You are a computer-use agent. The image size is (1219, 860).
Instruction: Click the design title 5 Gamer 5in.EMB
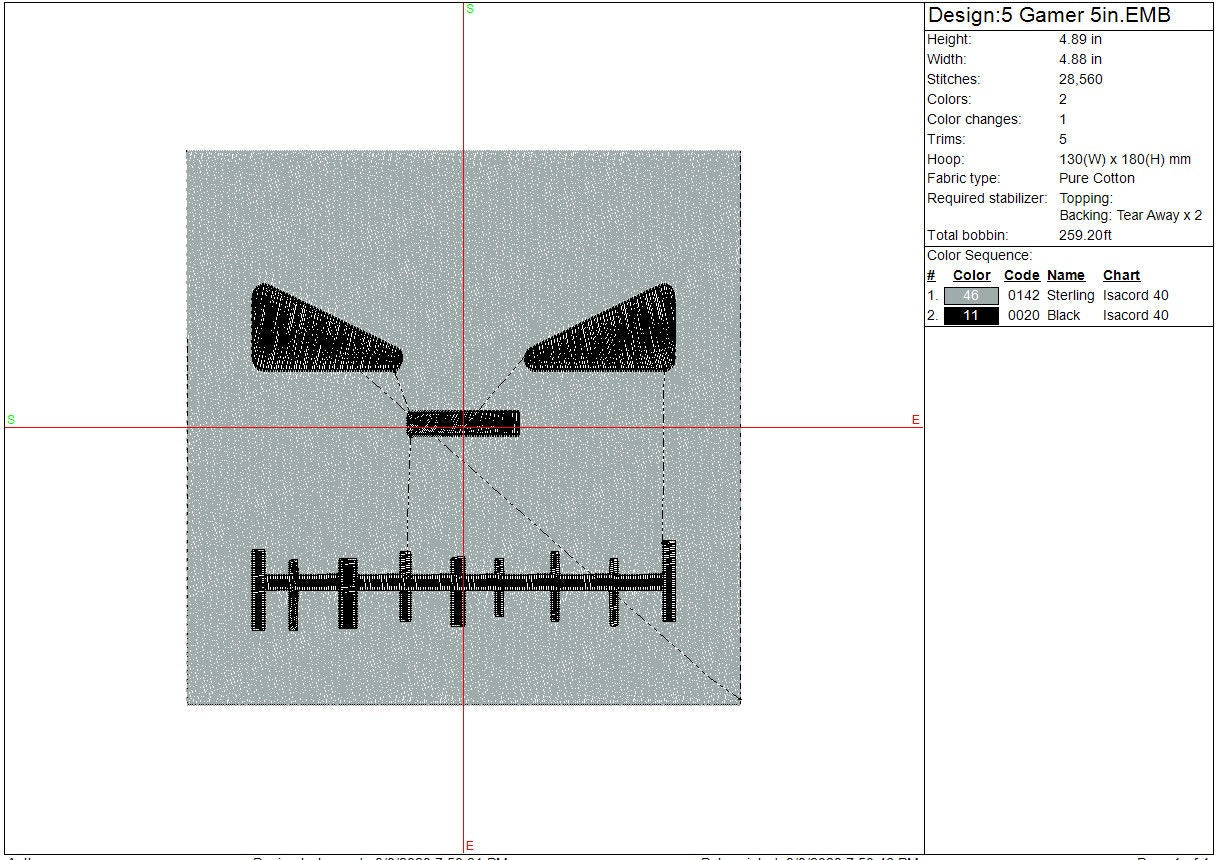1049,16
